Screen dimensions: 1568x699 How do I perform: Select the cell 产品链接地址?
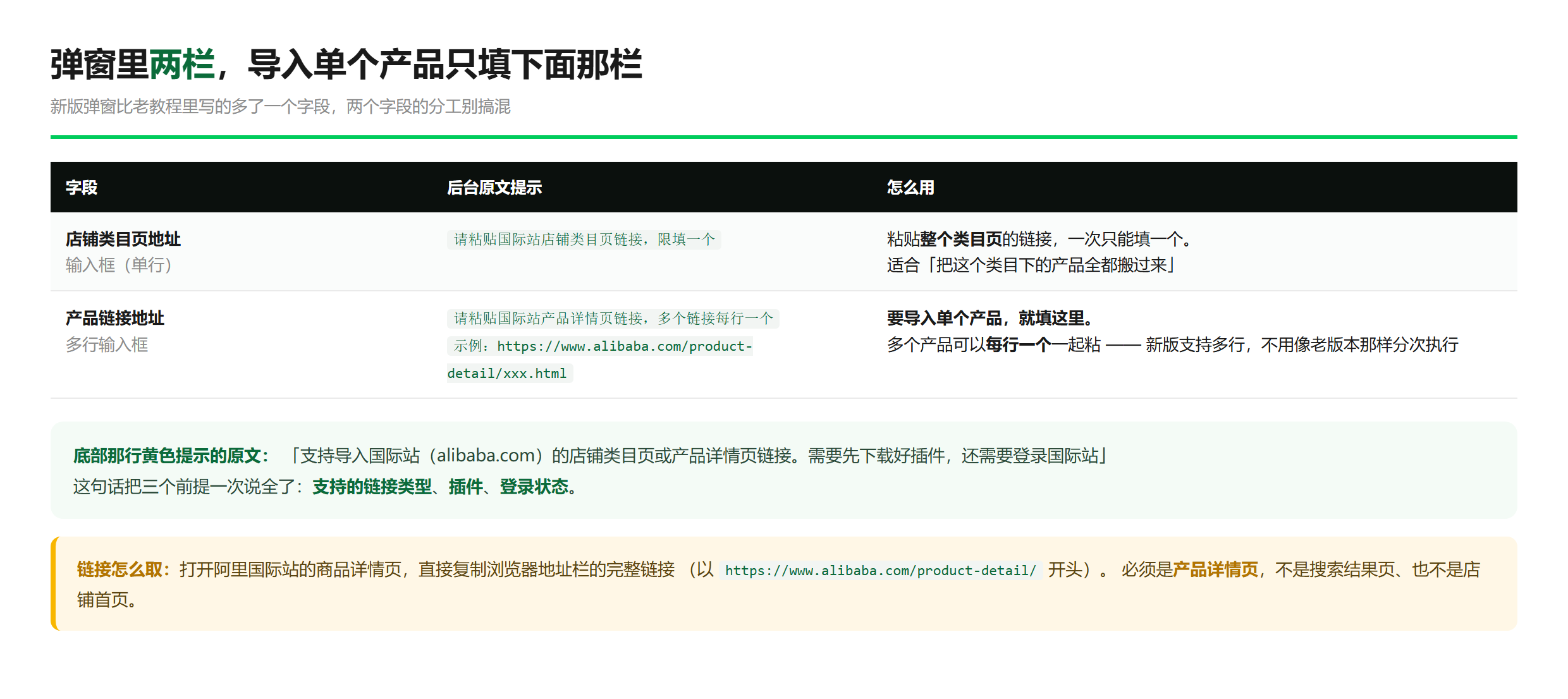[x=115, y=318]
